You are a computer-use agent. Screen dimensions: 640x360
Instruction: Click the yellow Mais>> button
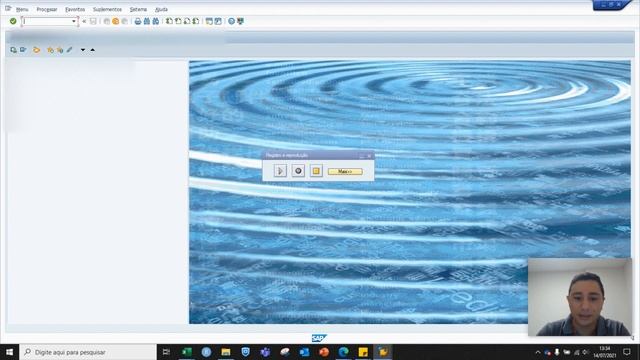[x=345, y=171]
